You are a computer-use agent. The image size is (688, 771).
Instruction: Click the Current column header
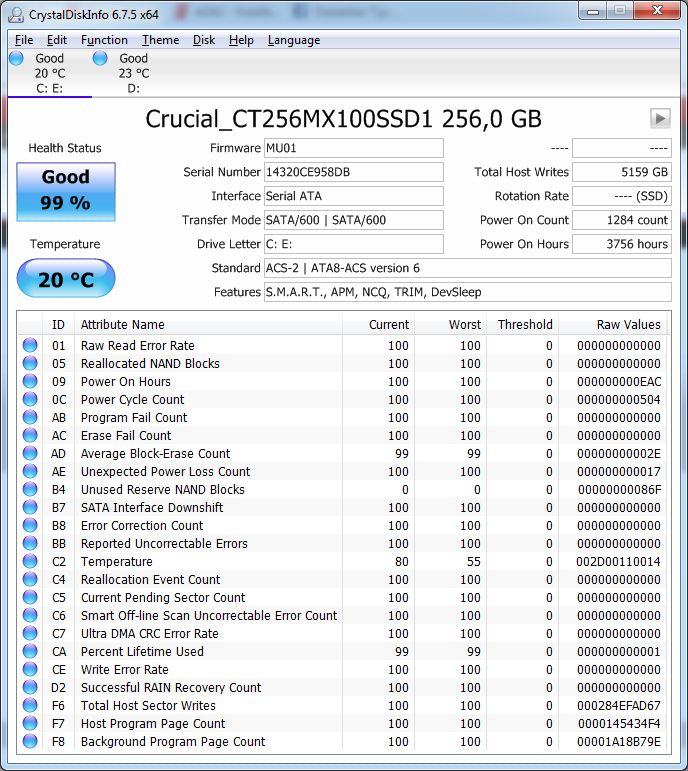pos(378,325)
